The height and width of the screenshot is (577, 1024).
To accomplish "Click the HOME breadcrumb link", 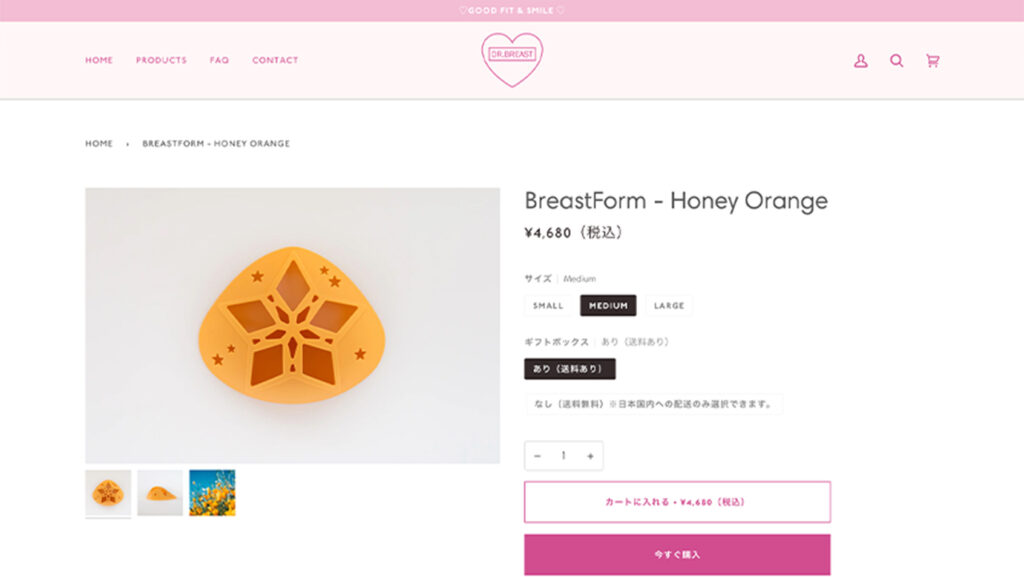I will 99,144.
